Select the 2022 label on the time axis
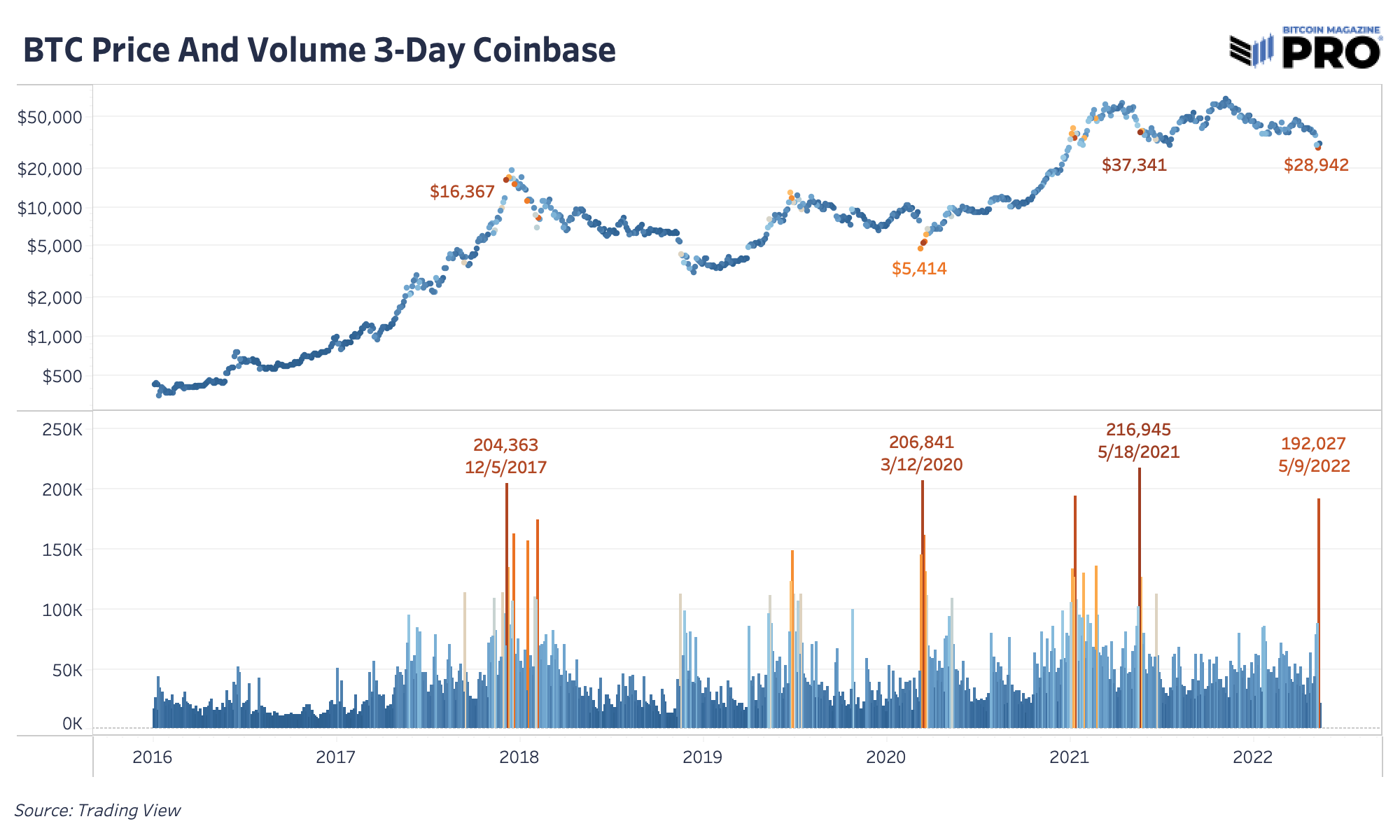Image resolution: width=1400 pixels, height=840 pixels. click(1253, 757)
